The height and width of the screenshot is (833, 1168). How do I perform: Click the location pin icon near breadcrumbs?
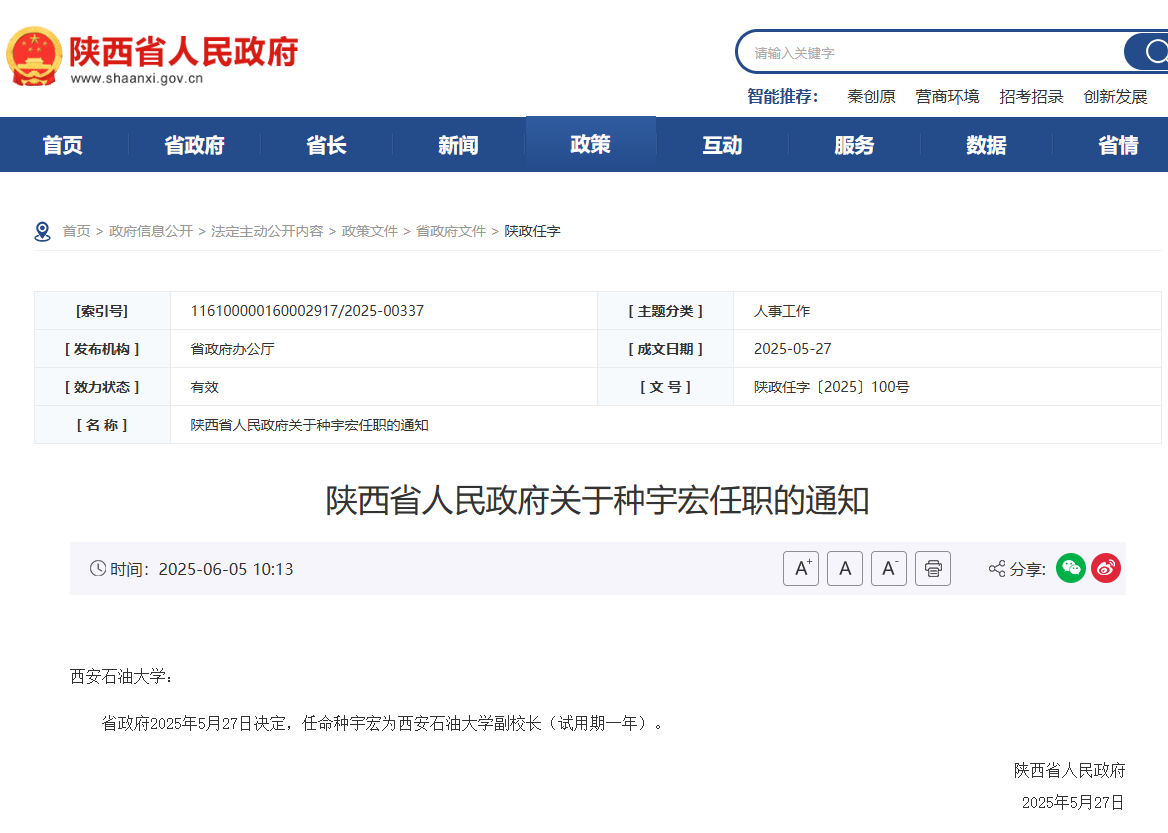[x=41, y=229]
